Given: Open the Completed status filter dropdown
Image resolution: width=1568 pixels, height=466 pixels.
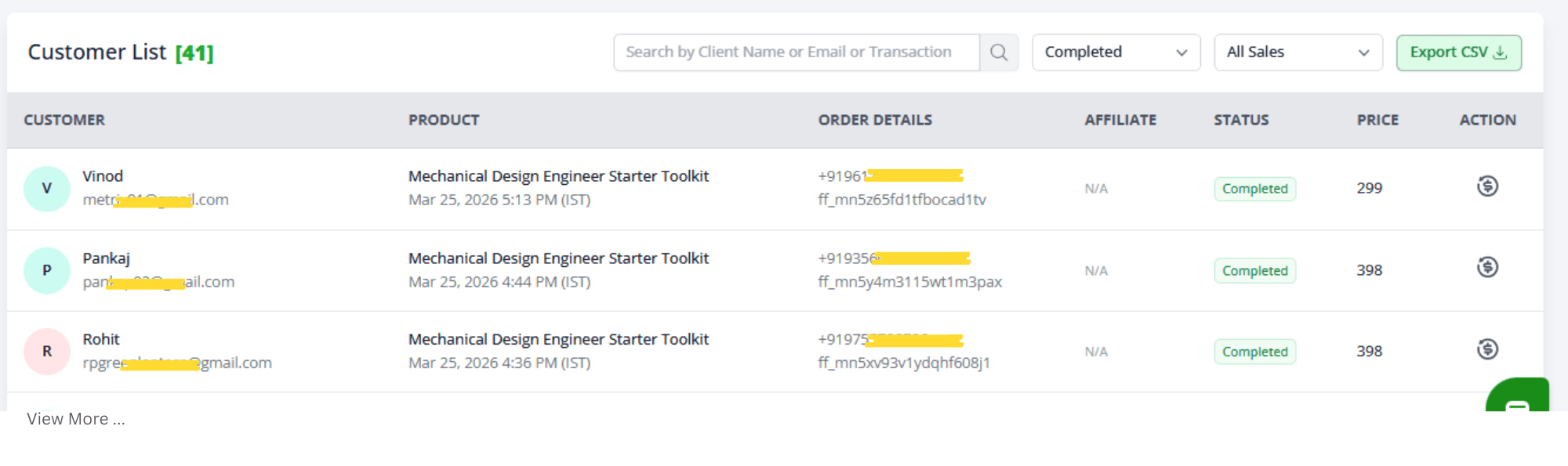Looking at the screenshot, I should 1116,52.
